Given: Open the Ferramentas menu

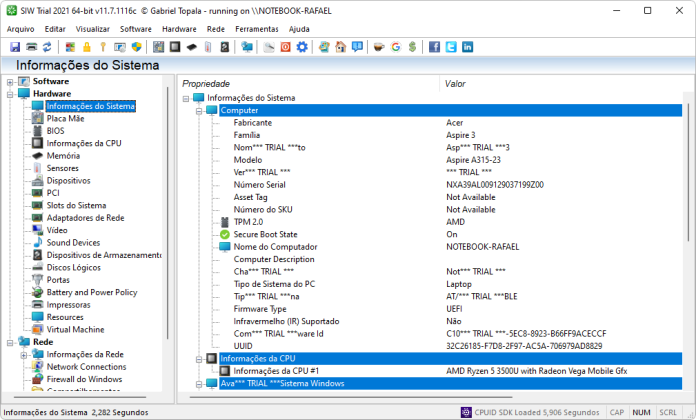Looking at the screenshot, I should pyautogui.click(x=257, y=29).
